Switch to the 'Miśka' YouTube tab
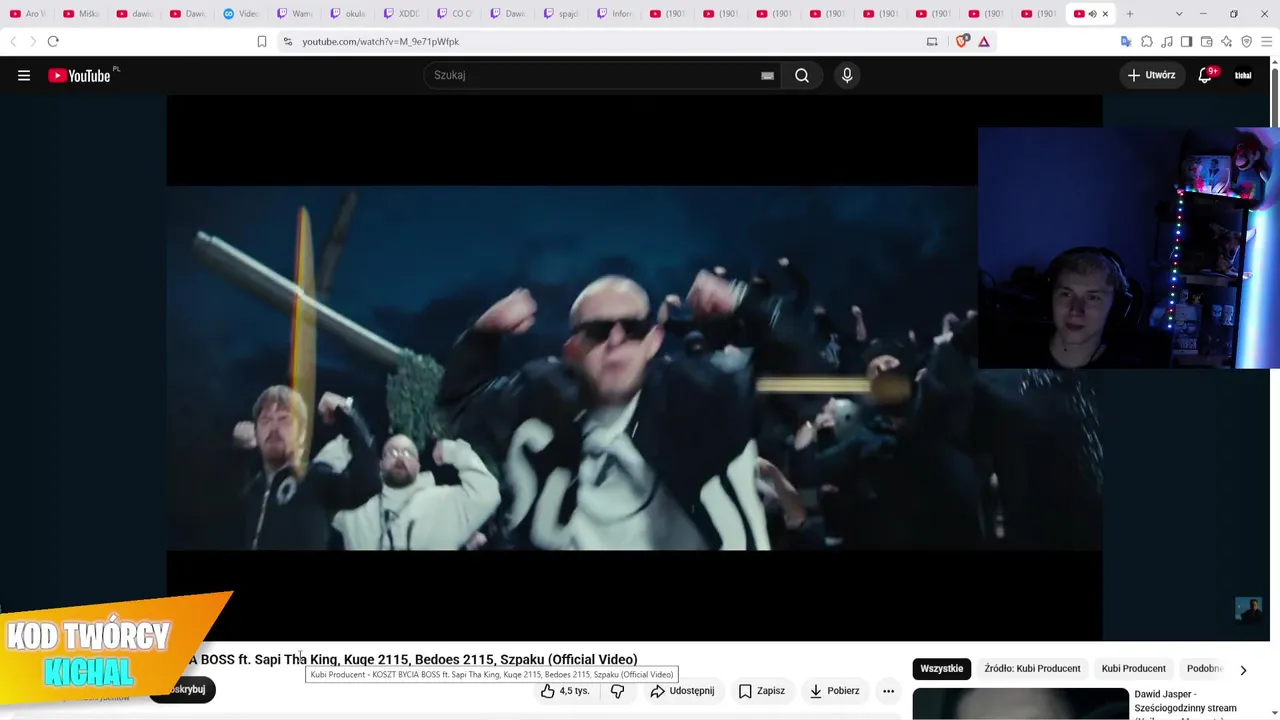 click(x=82, y=14)
